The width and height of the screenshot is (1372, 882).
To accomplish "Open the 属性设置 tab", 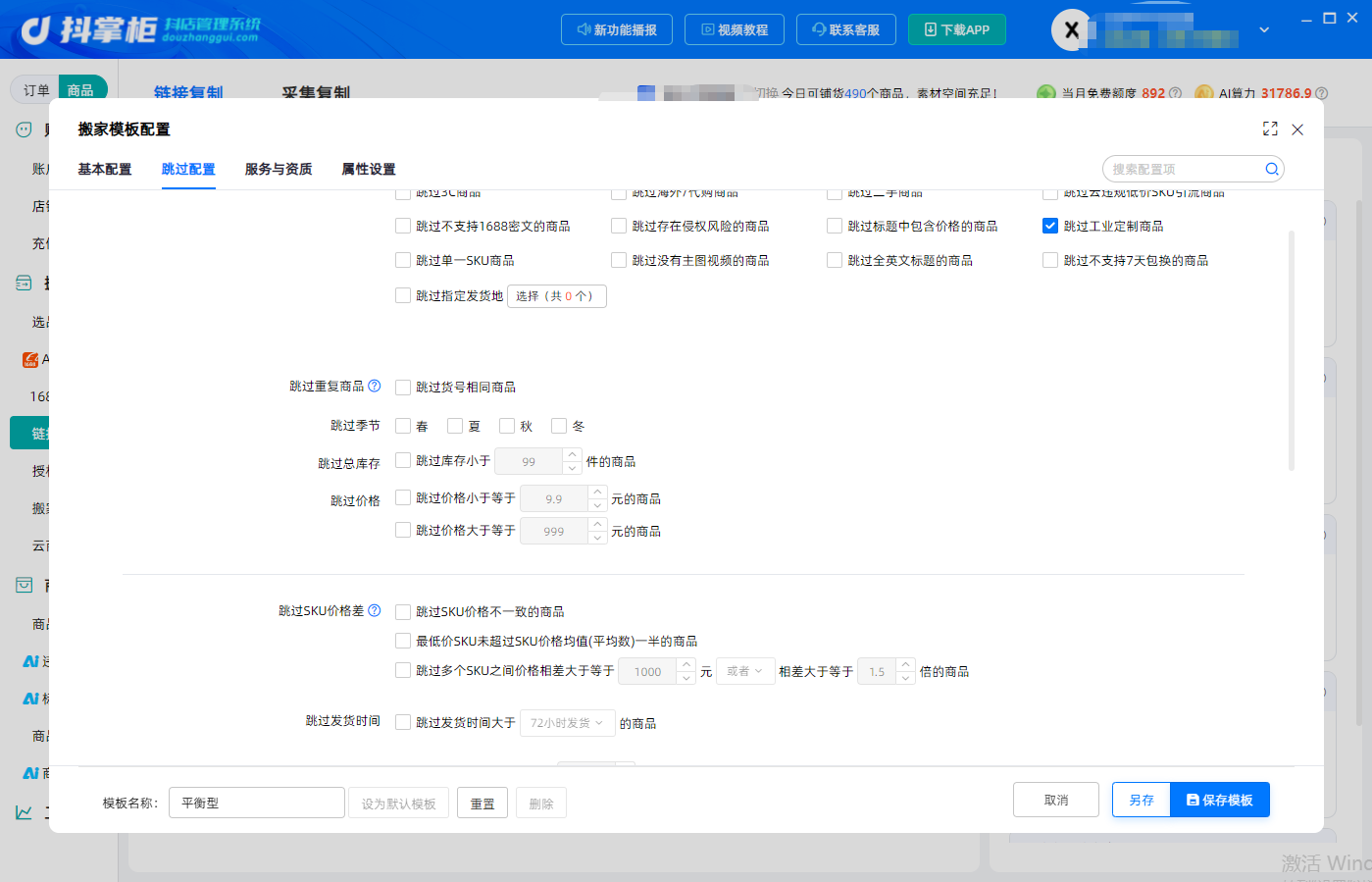I will pyautogui.click(x=369, y=169).
